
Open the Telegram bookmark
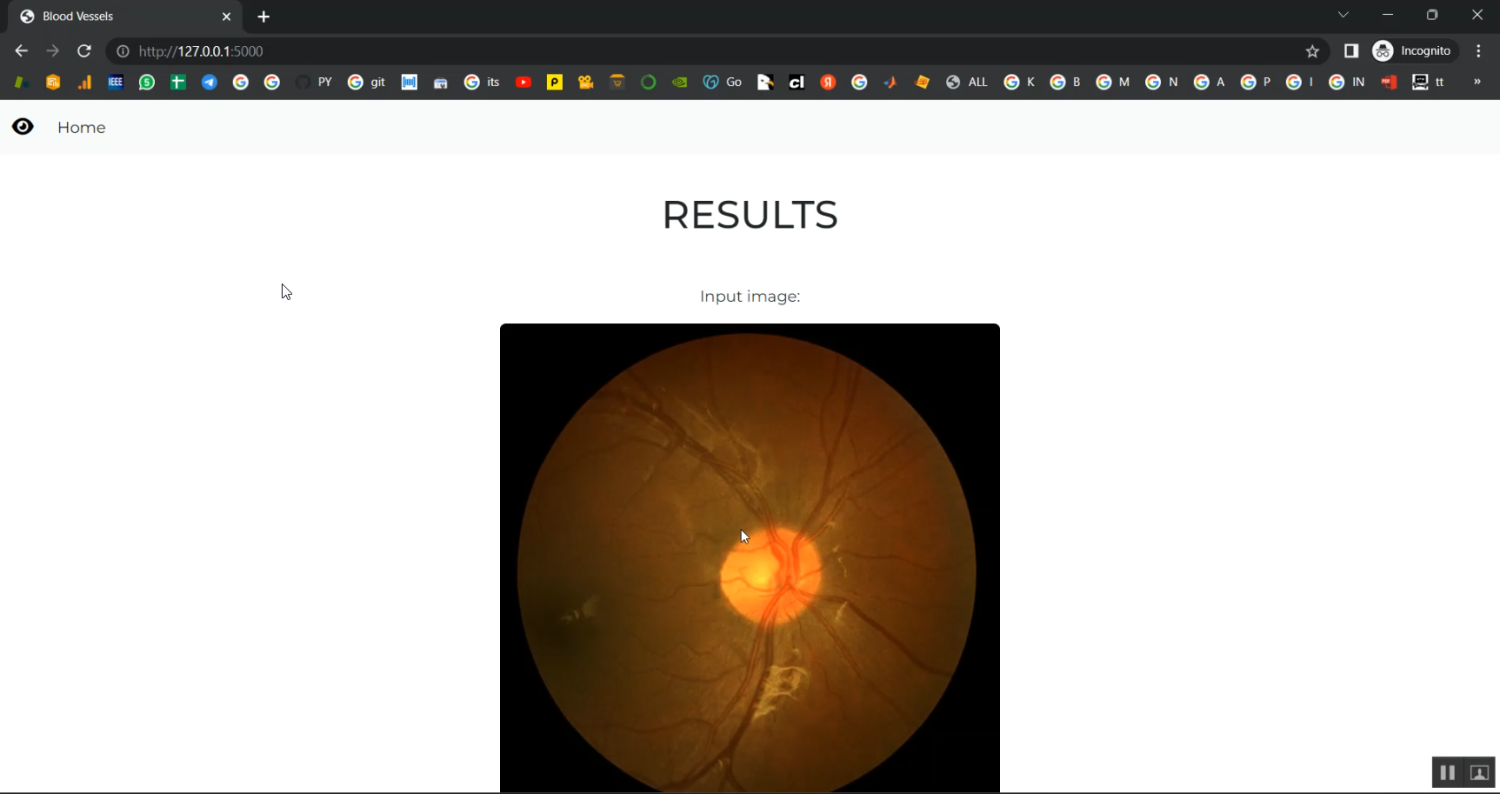(x=209, y=82)
